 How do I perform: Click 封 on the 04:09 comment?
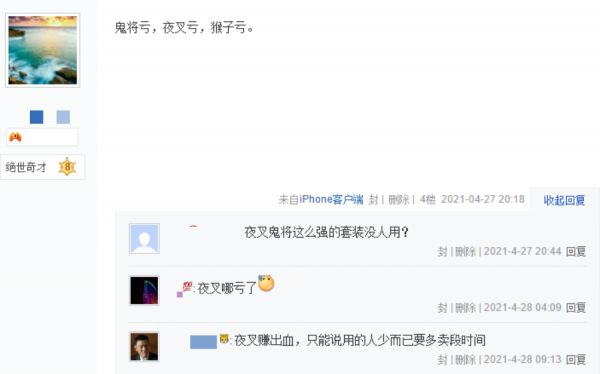pyautogui.click(x=442, y=307)
